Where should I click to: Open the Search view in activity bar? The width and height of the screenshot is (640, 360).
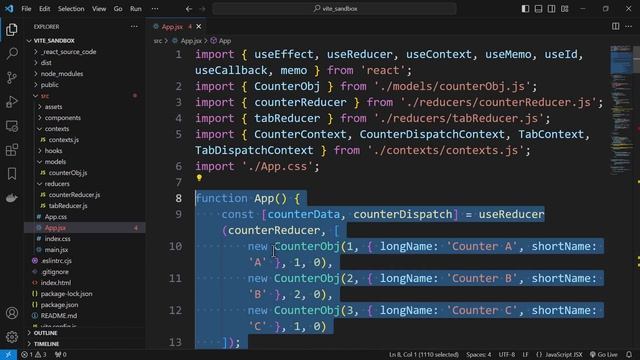pyautogui.click(x=12, y=53)
